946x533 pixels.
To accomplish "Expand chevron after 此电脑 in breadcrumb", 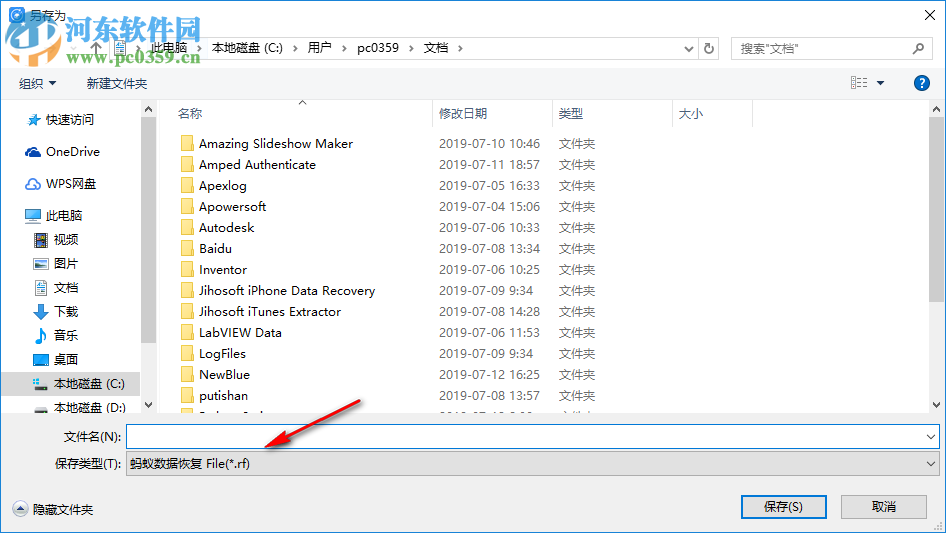I will (x=199, y=48).
